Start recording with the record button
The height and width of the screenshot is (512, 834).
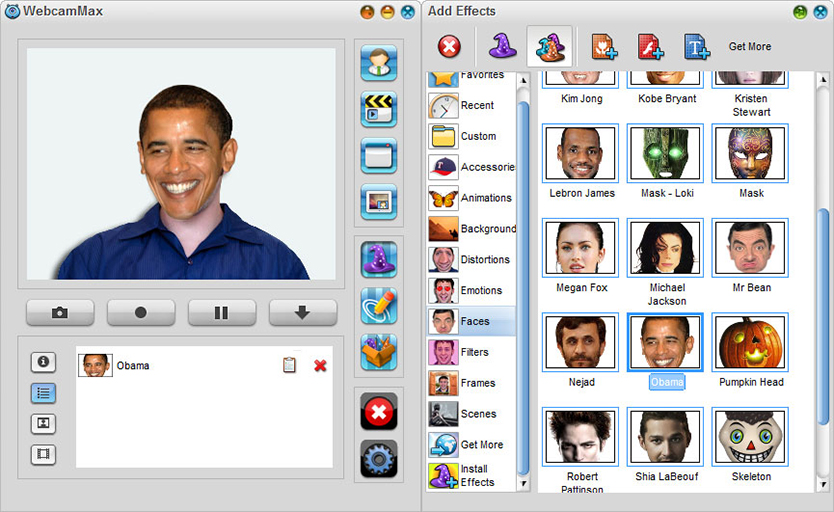(x=141, y=312)
